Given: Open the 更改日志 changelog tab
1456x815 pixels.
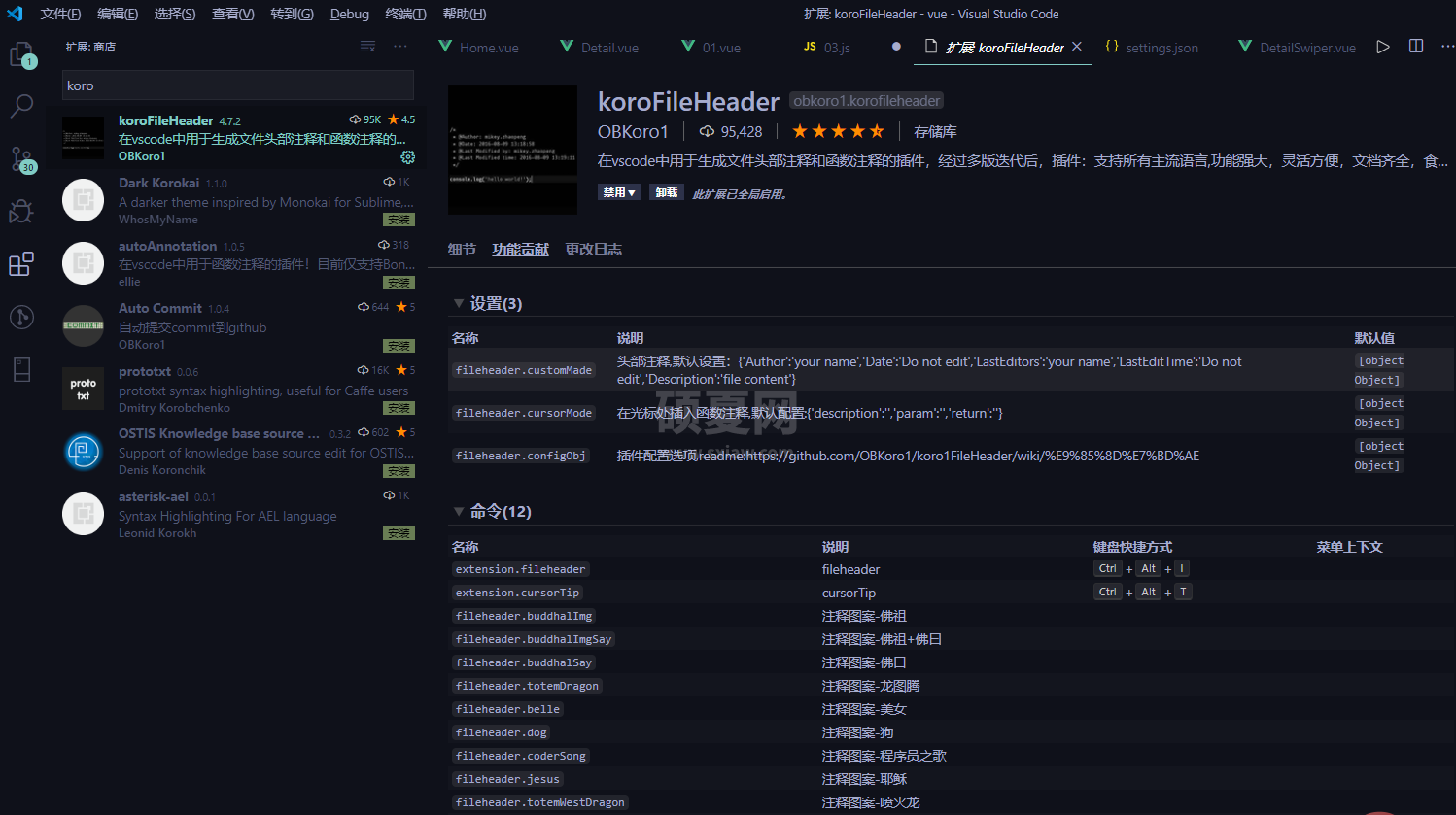Looking at the screenshot, I should point(594,250).
